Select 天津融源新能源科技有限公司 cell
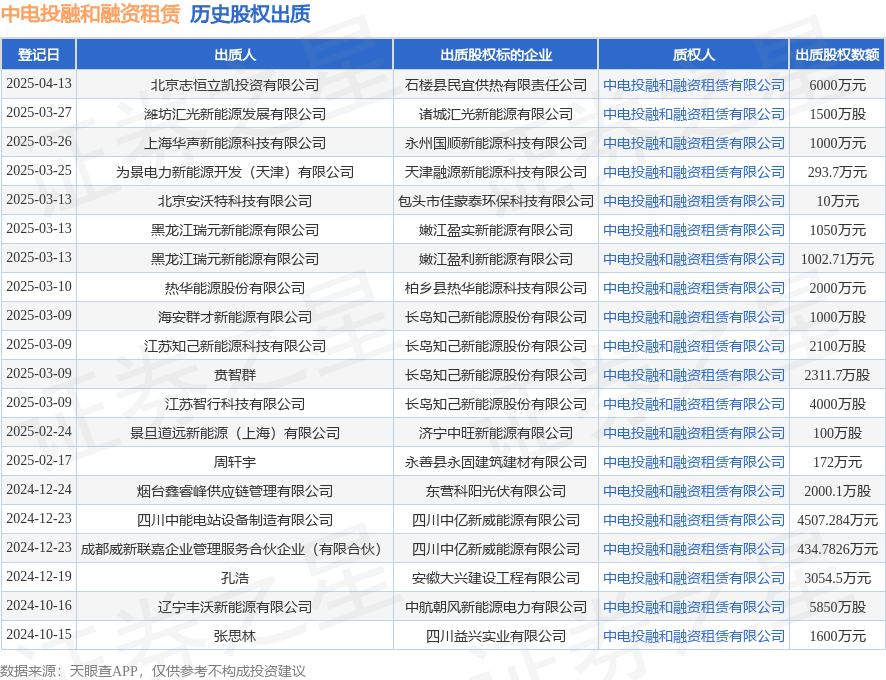886x680 pixels. click(496, 172)
